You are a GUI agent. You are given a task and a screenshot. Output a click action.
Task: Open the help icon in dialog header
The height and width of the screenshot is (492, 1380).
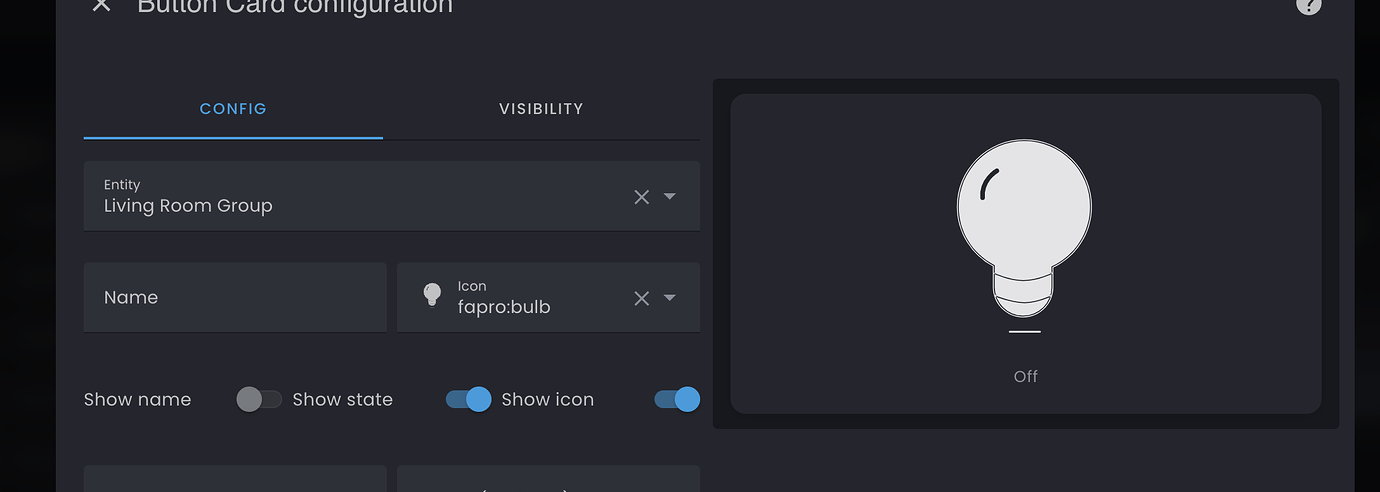tap(1308, 5)
